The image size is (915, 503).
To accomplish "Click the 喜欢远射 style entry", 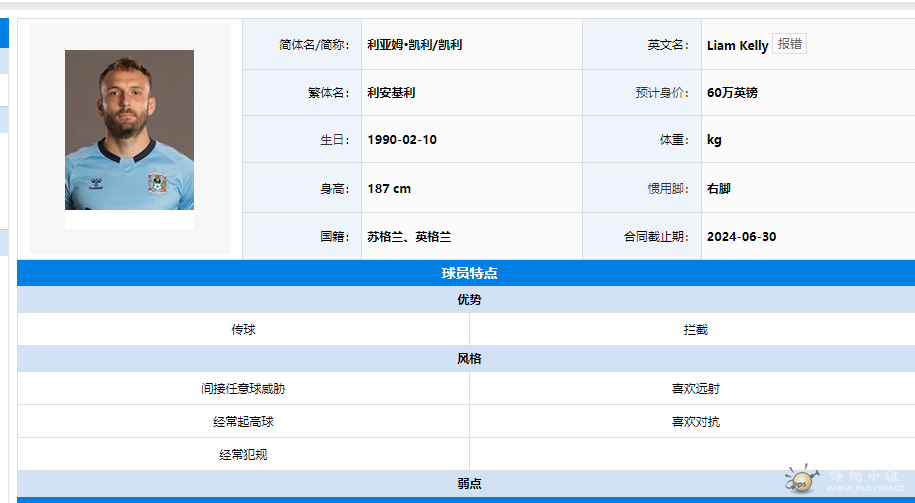I will [695, 389].
